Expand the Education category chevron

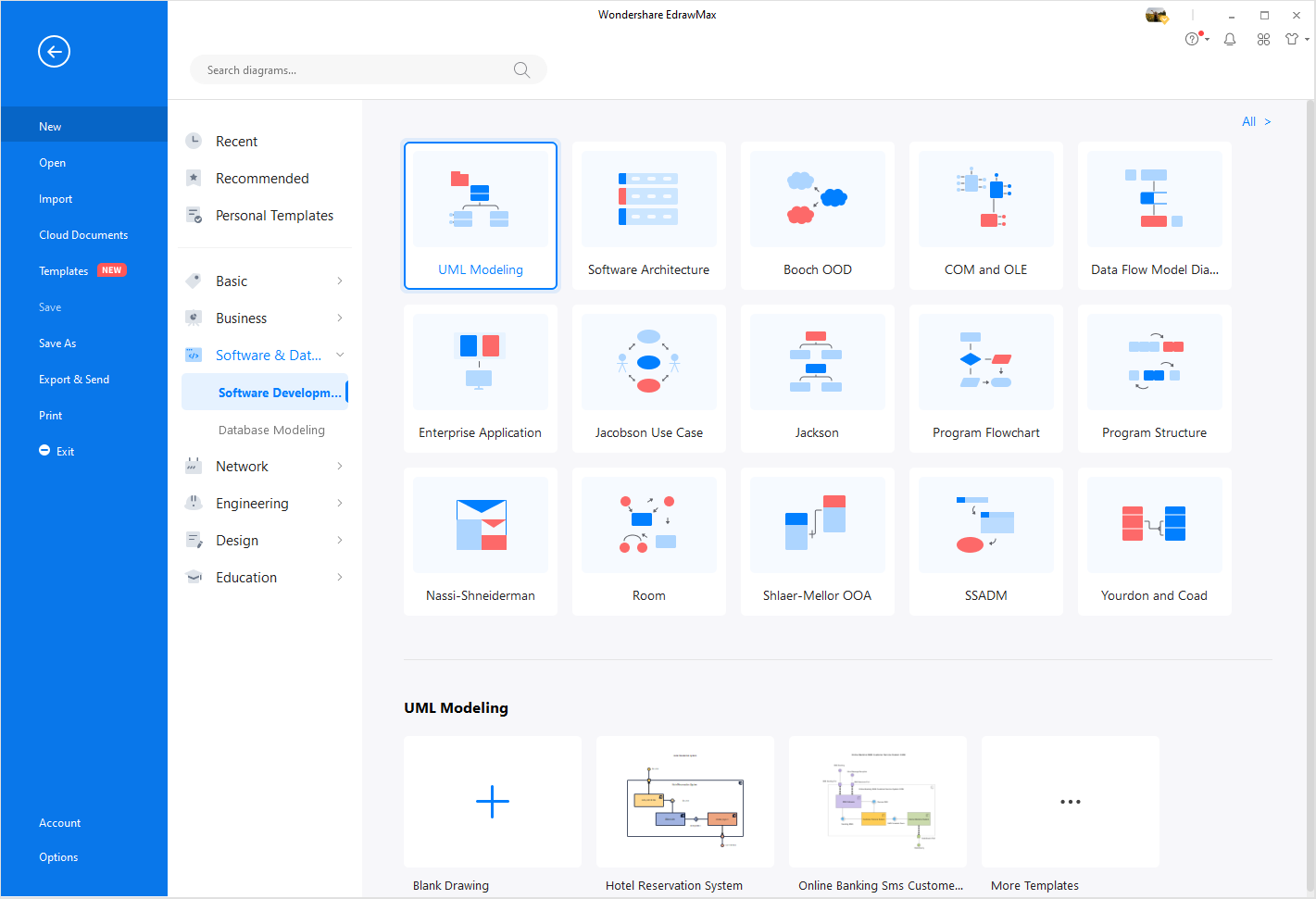pos(340,577)
